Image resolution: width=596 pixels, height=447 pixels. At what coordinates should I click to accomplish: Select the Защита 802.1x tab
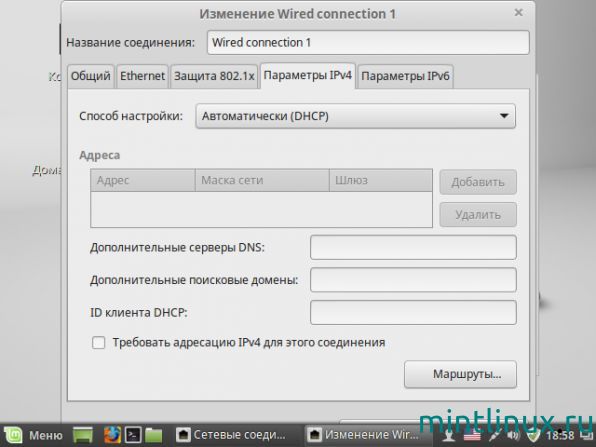(x=214, y=76)
